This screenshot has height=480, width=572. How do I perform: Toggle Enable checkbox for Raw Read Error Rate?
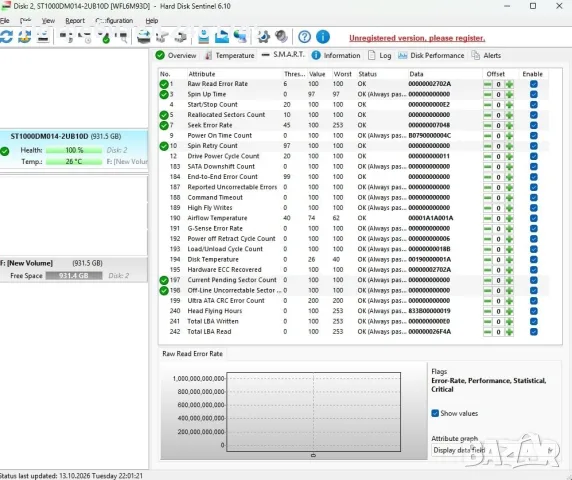click(533, 84)
